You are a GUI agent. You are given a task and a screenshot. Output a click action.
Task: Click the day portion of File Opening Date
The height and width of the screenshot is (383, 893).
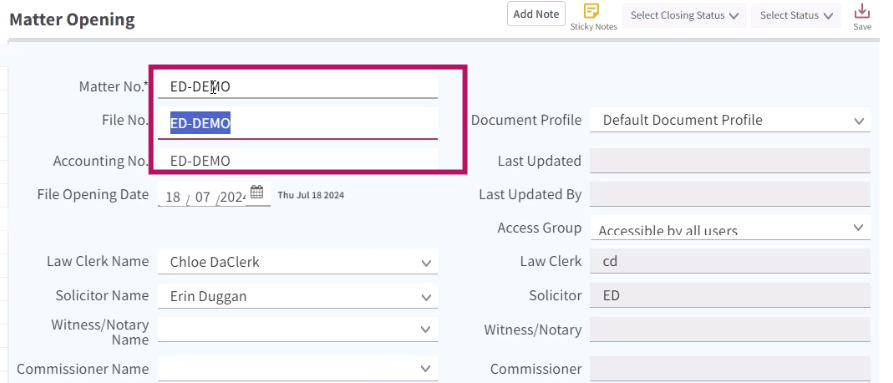173,197
